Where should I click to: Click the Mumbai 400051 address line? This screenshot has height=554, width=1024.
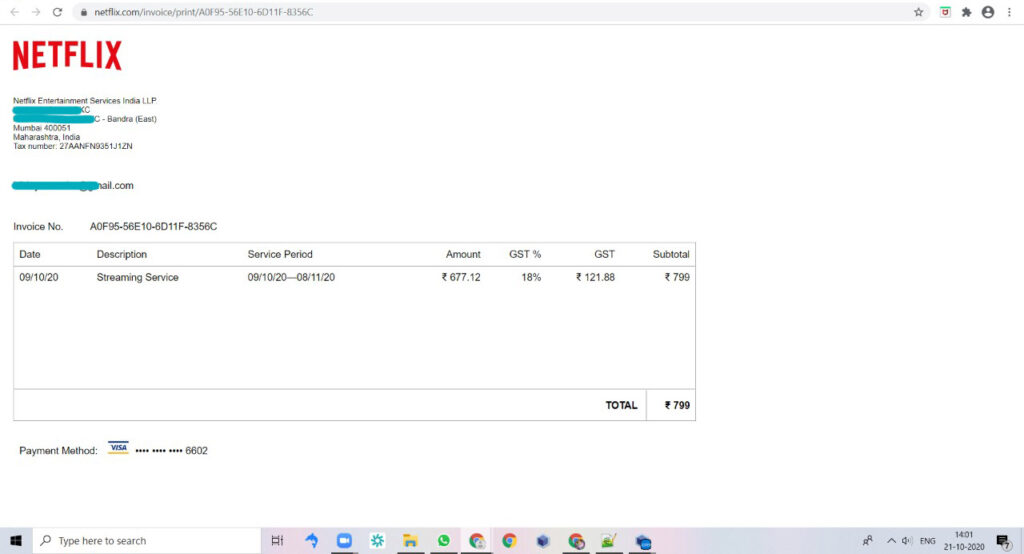(x=42, y=128)
